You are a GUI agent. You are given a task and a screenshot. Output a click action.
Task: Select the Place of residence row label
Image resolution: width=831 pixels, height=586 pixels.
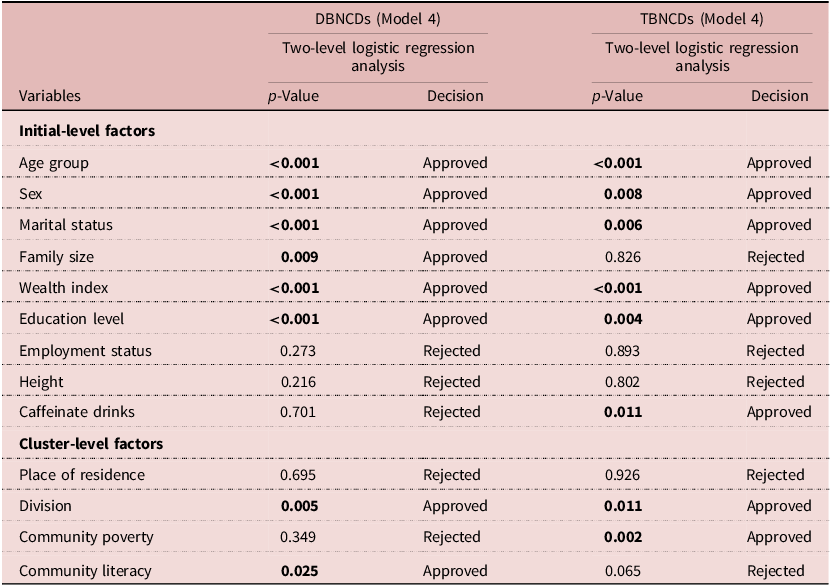82,475
